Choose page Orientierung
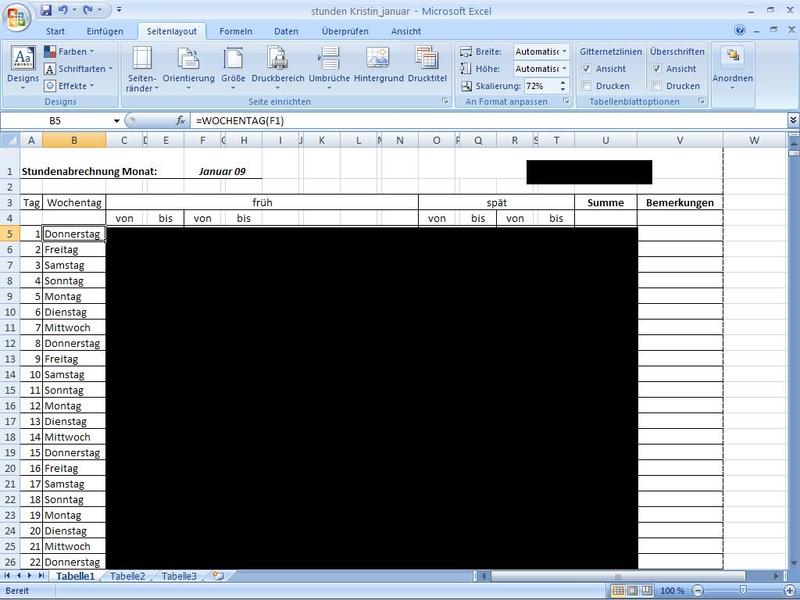 pos(188,69)
